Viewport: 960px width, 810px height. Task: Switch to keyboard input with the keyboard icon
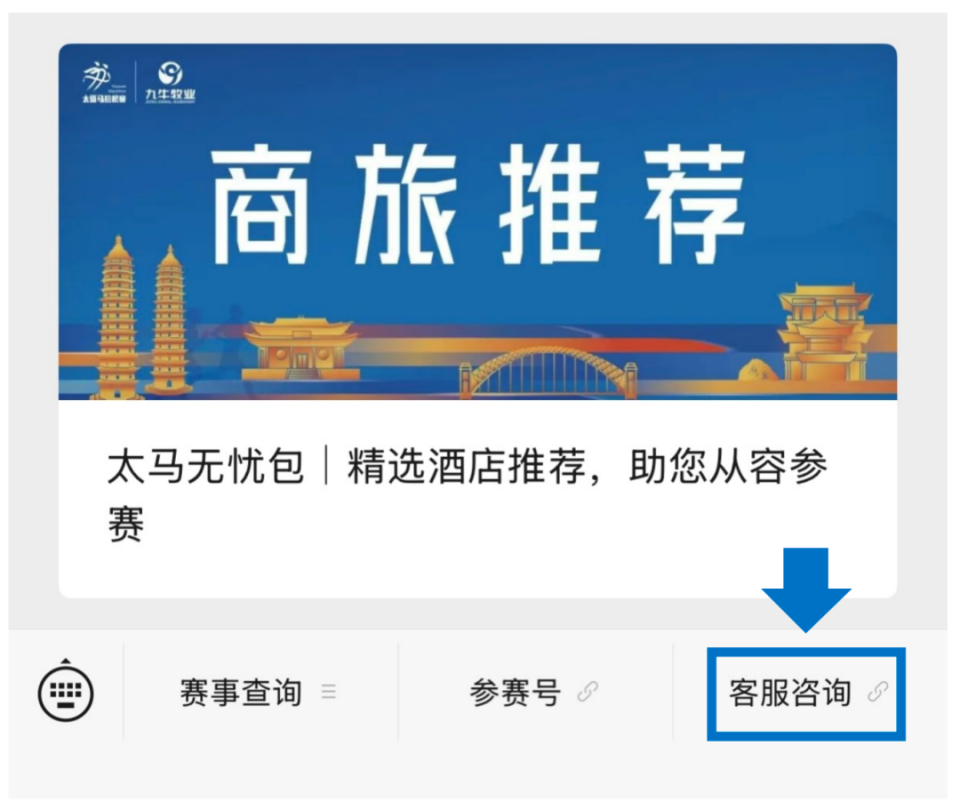(66, 694)
